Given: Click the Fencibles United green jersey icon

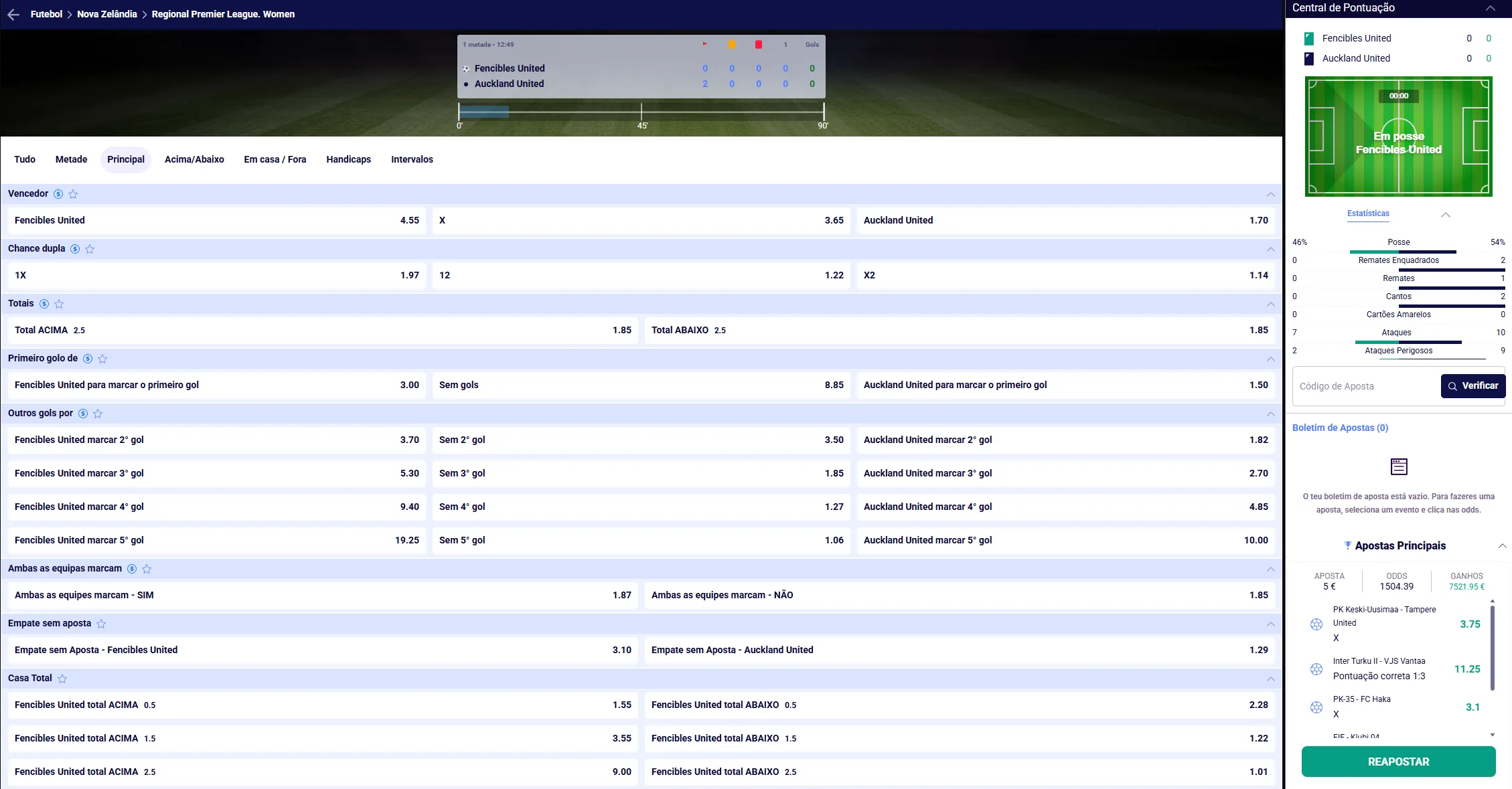Looking at the screenshot, I should coord(1309,39).
